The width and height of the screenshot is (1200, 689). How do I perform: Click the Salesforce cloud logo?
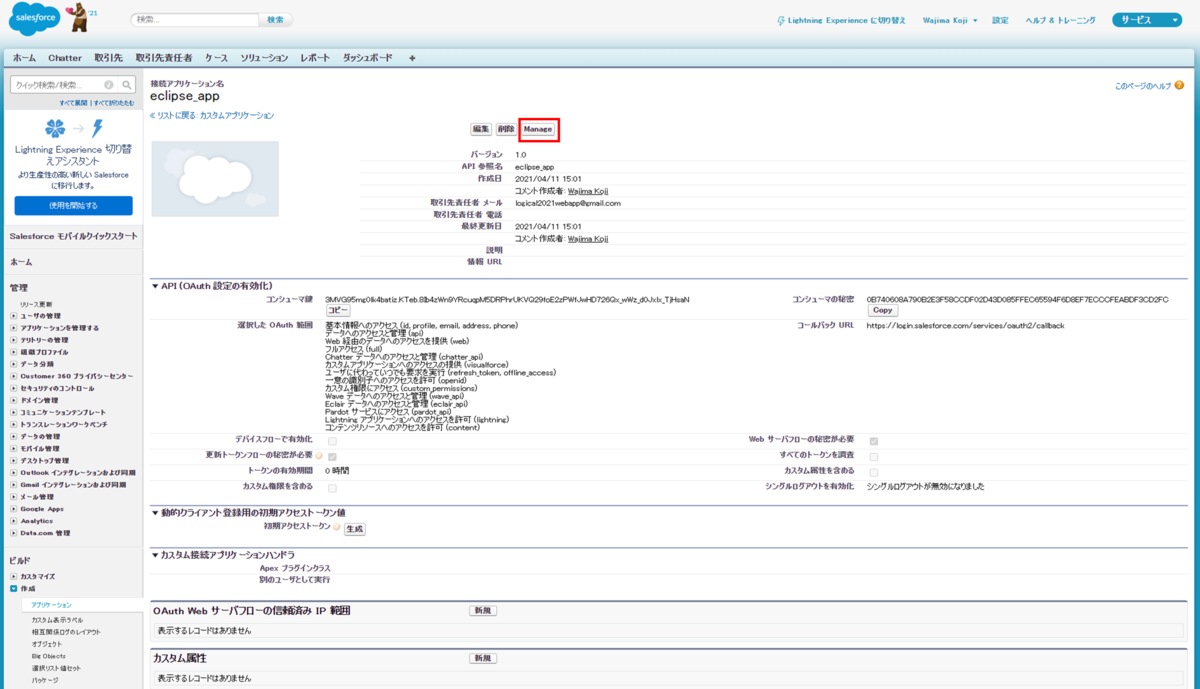pyautogui.click(x=33, y=19)
